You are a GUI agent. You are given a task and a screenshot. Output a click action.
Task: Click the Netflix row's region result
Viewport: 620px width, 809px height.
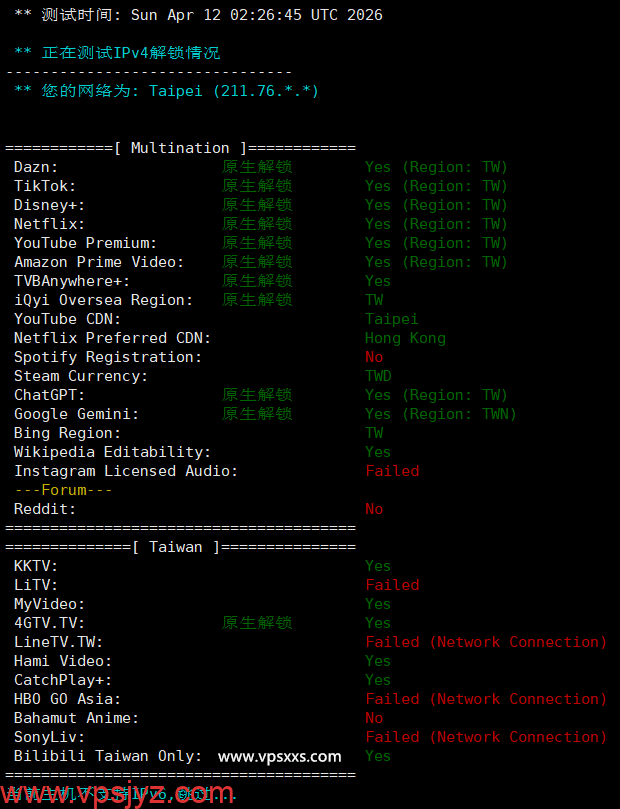pos(436,224)
